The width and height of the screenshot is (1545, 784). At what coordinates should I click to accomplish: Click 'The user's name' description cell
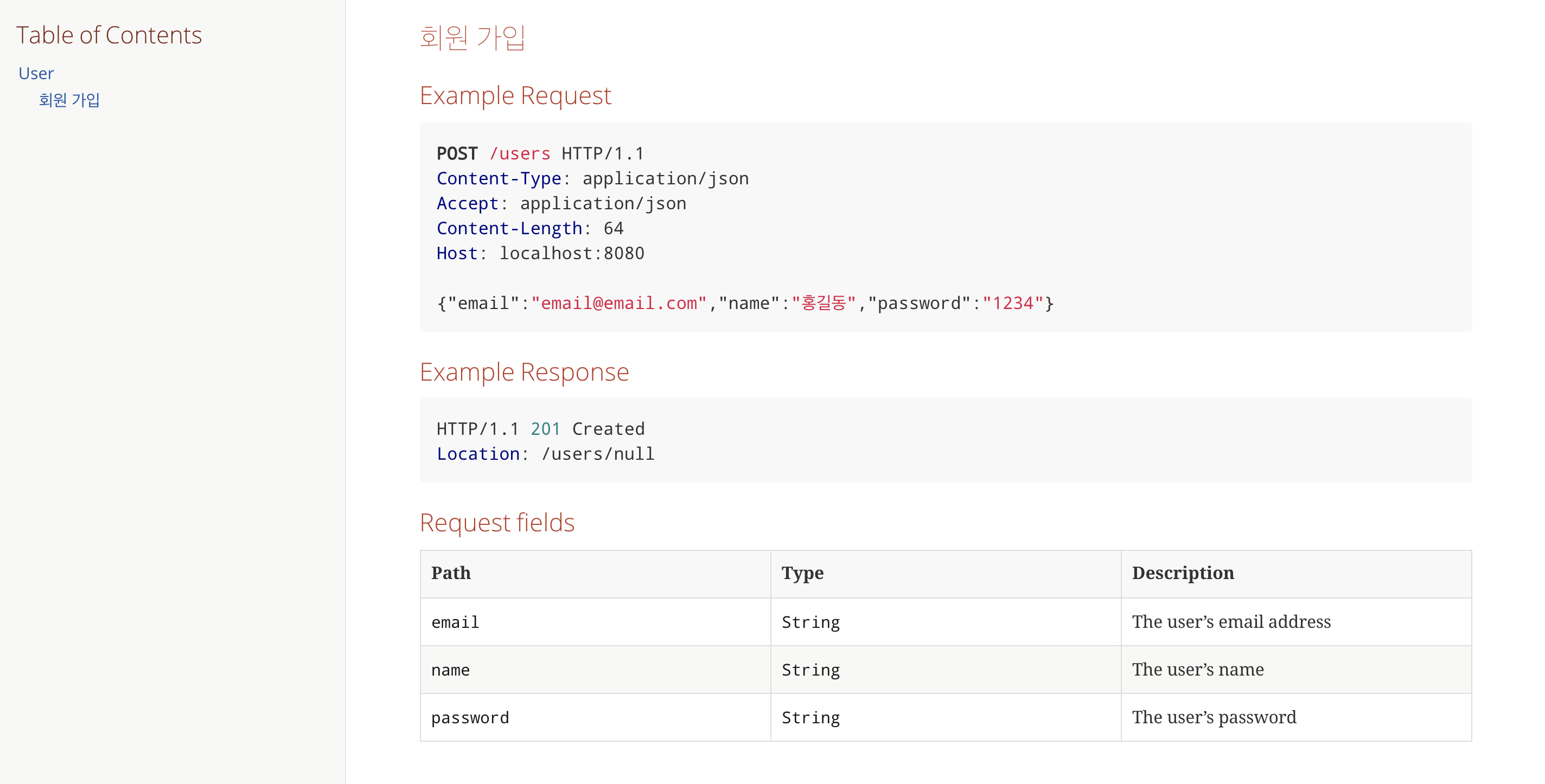pos(1197,670)
